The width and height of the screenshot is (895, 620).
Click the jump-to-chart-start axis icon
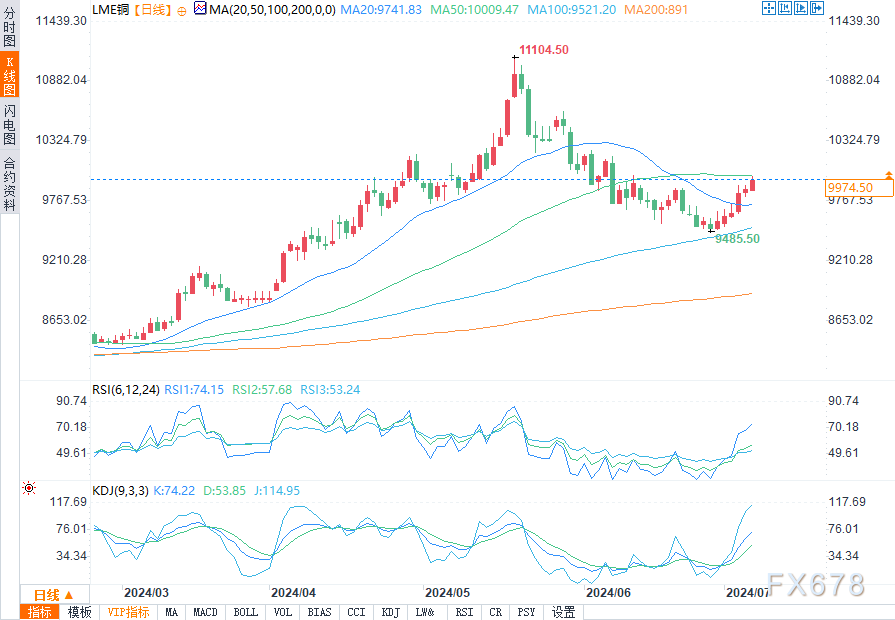(785, 8)
